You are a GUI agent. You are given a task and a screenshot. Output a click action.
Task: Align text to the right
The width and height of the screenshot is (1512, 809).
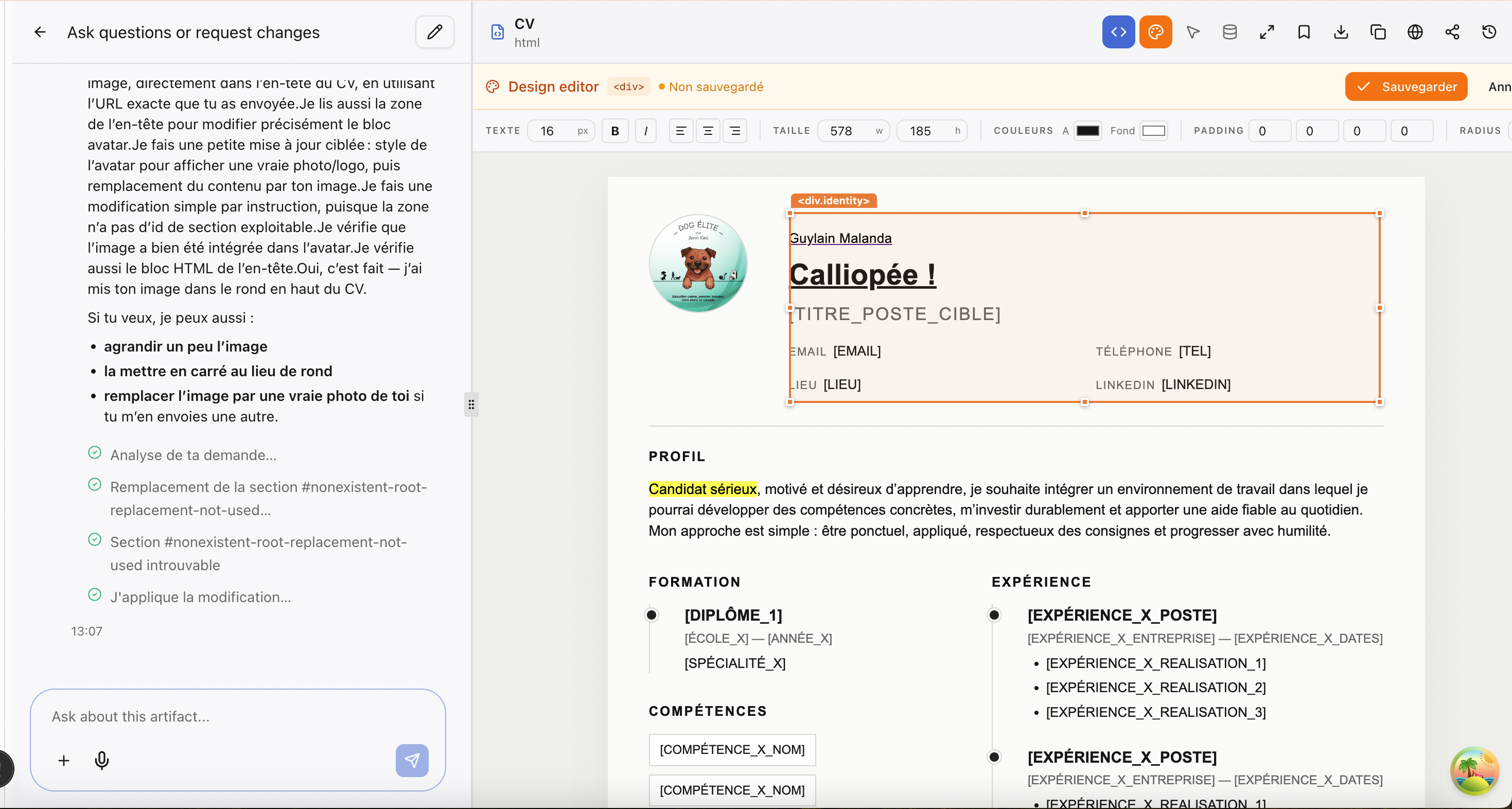point(735,131)
